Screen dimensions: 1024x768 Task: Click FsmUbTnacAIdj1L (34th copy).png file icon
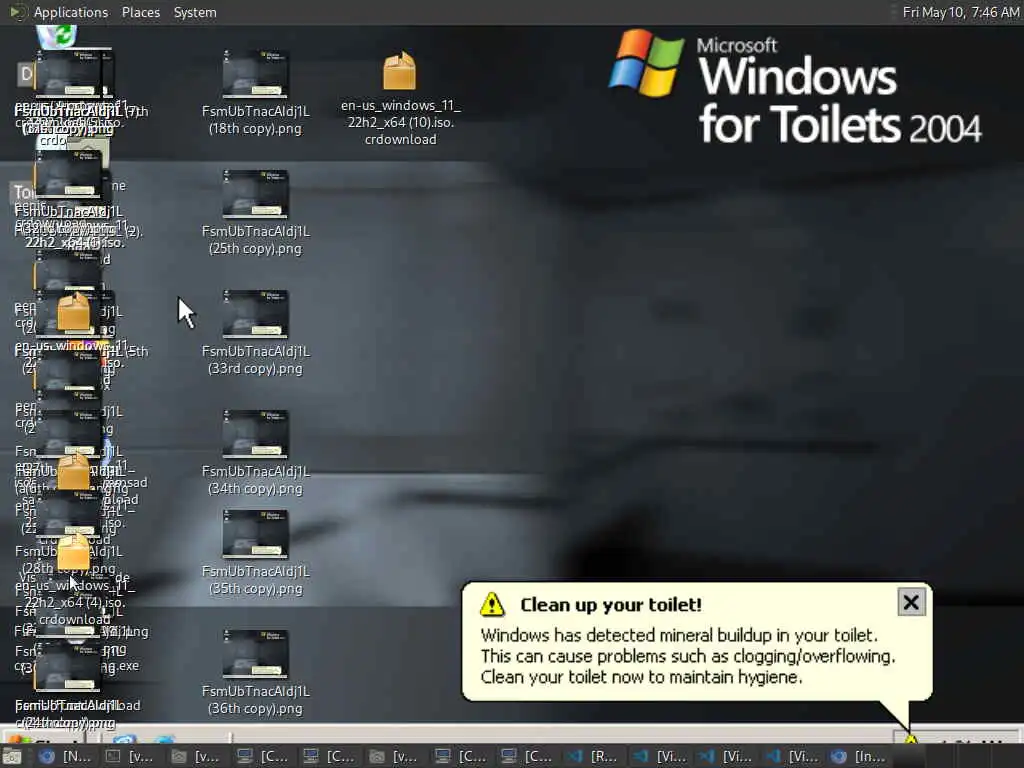pyautogui.click(x=255, y=434)
